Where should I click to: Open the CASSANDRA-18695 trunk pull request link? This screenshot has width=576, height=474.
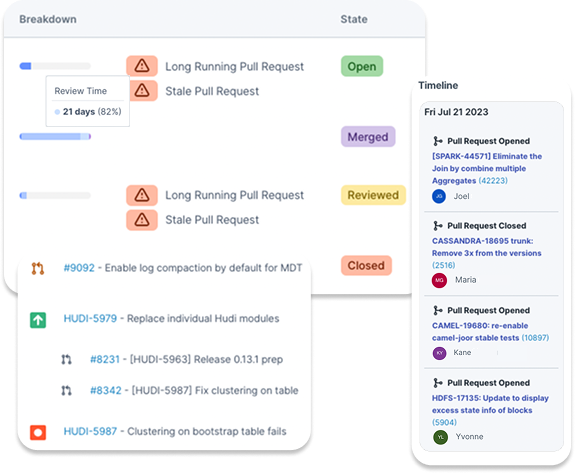tap(487, 253)
